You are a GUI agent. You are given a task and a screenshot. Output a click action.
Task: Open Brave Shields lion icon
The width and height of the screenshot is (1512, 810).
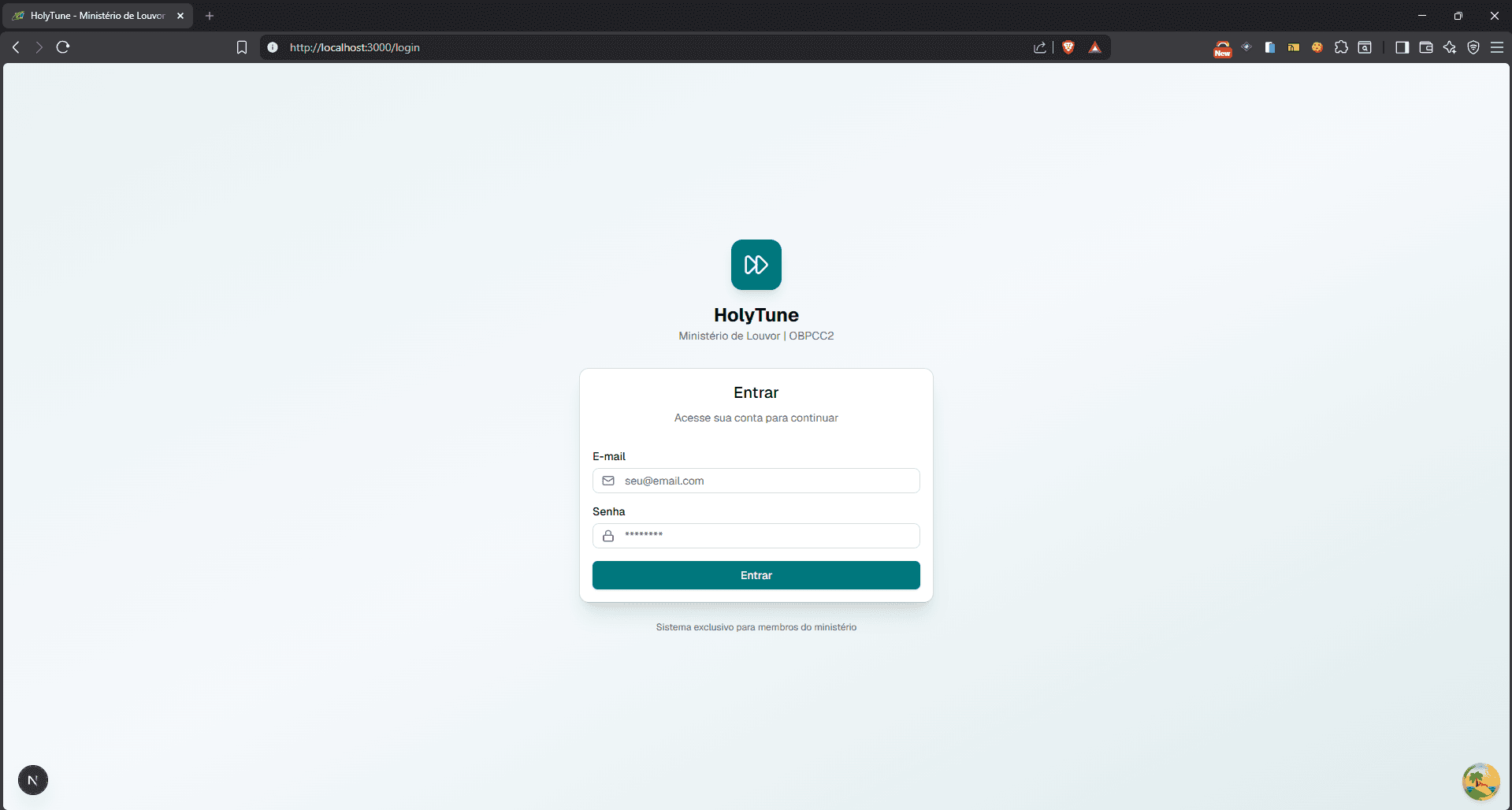pos(1068,47)
